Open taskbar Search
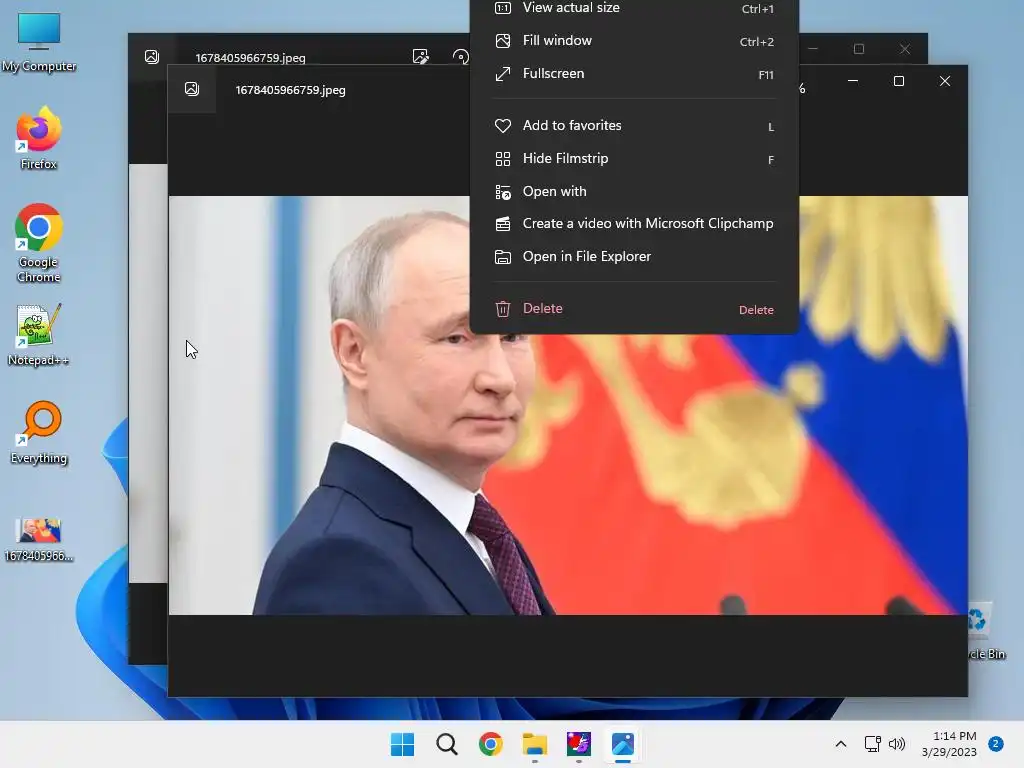This screenshot has width=1024, height=768. pyautogui.click(x=447, y=744)
